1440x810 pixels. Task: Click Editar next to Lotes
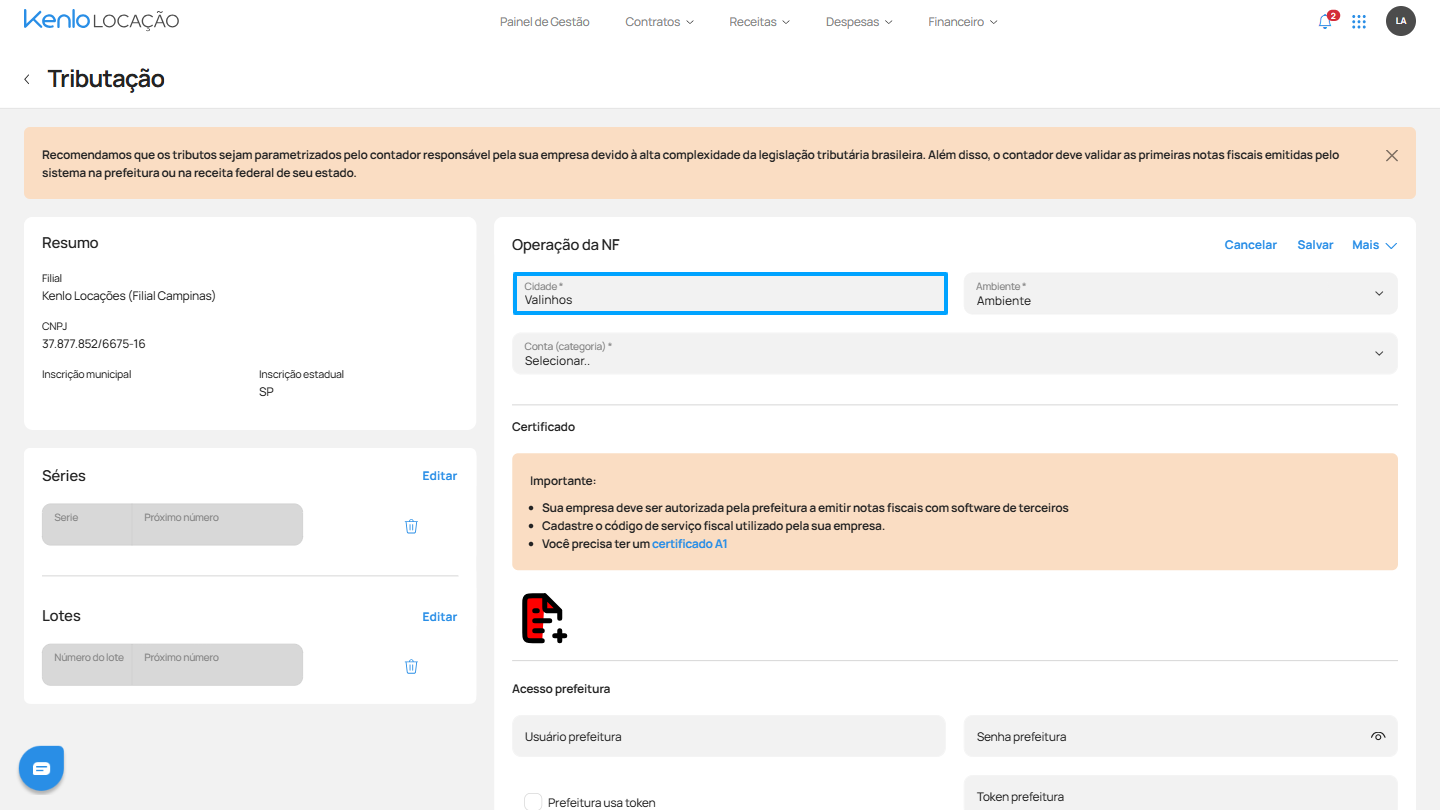click(x=439, y=617)
